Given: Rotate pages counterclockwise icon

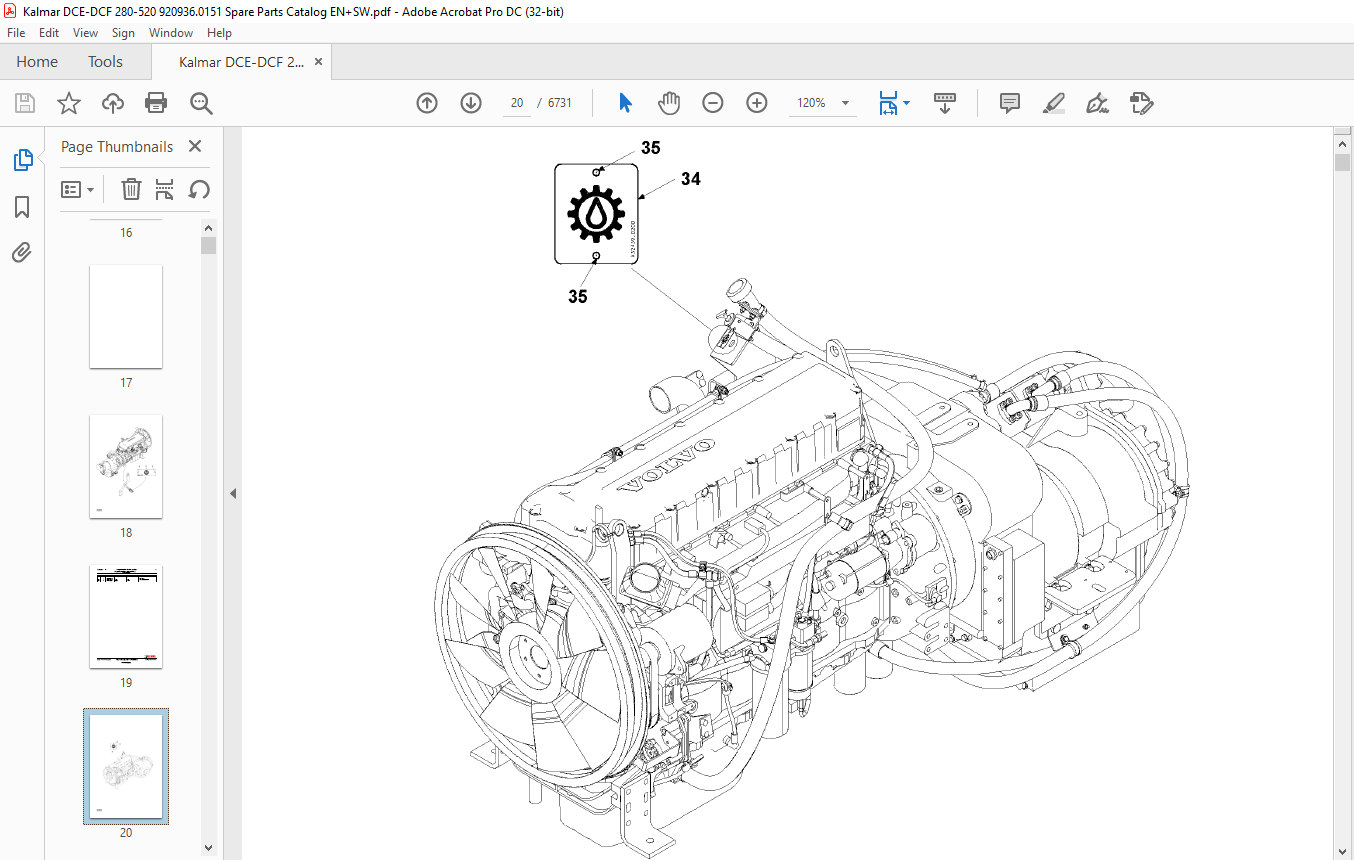Looking at the screenshot, I should coord(199,189).
